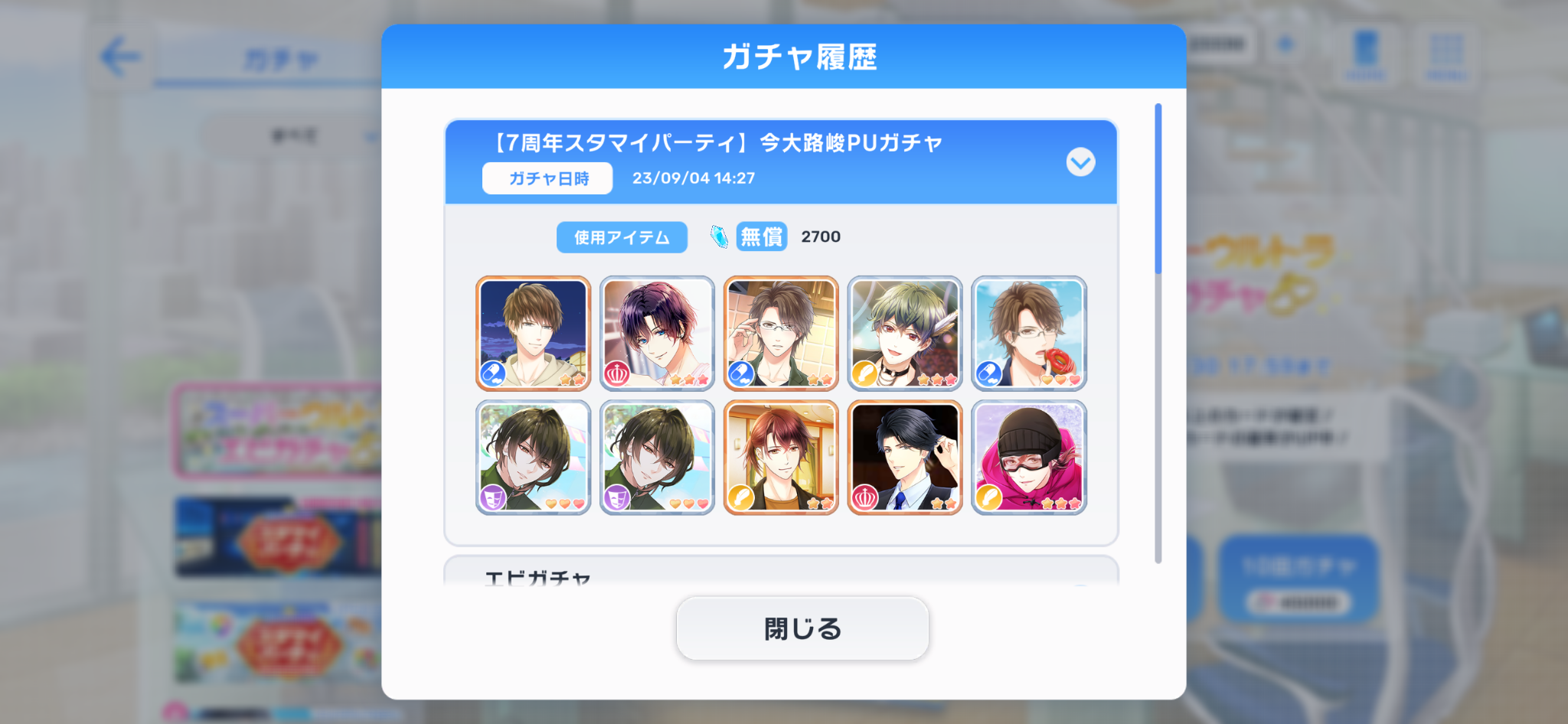Viewport: 1568px width, 724px height.
Task: Select the first dark-haired heart-rated card
Action: [533, 457]
